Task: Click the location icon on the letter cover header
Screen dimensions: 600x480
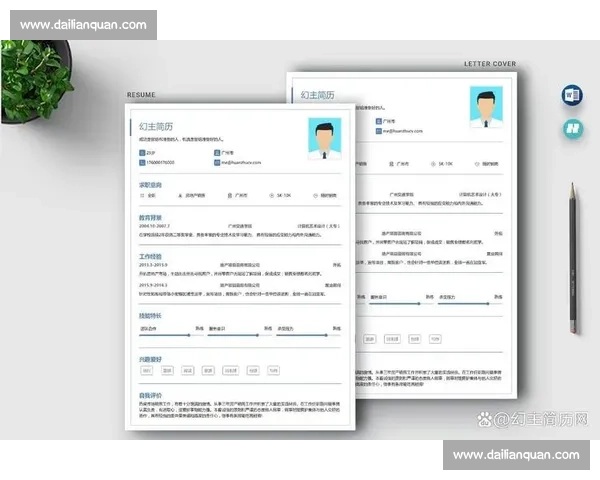Action: pyautogui.click(x=378, y=121)
